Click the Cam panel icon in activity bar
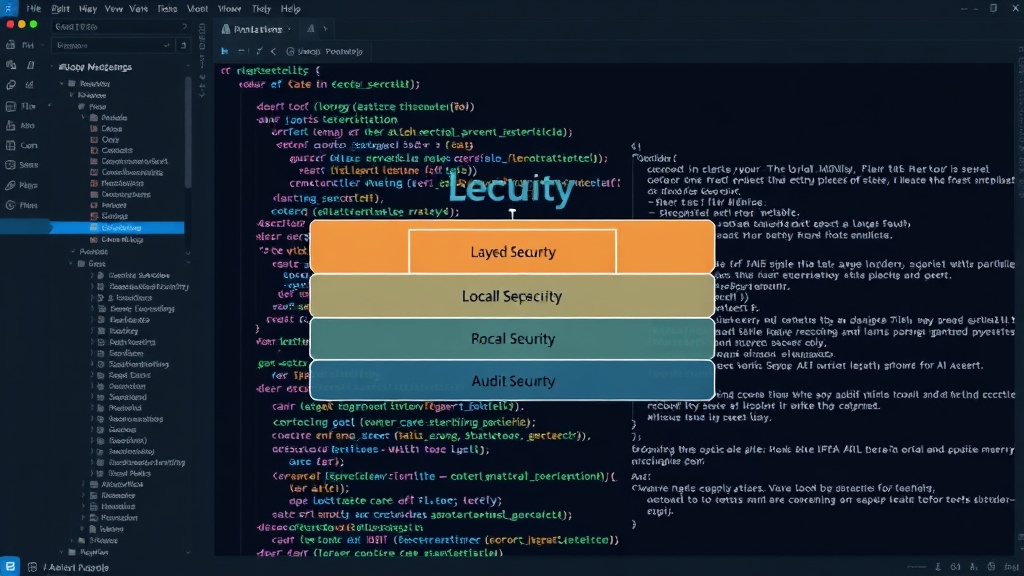Screen dimensions: 1024x576 click(x=11, y=145)
